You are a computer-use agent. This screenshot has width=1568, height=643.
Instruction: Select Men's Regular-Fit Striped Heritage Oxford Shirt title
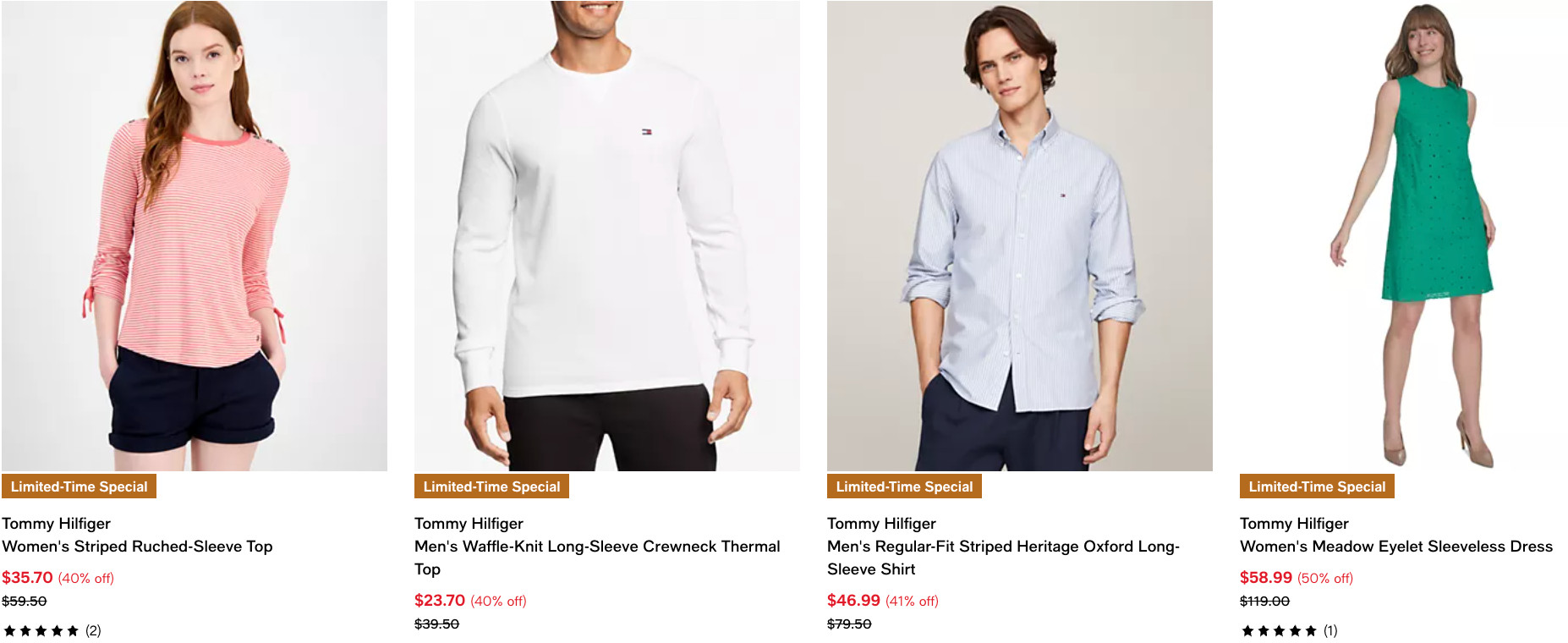(1002, 547)
